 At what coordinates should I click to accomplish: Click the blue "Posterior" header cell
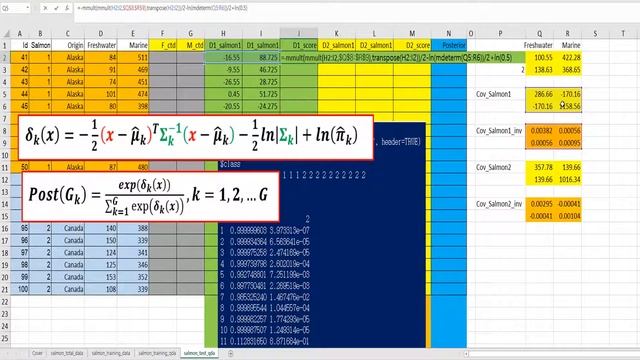point(449,45)
